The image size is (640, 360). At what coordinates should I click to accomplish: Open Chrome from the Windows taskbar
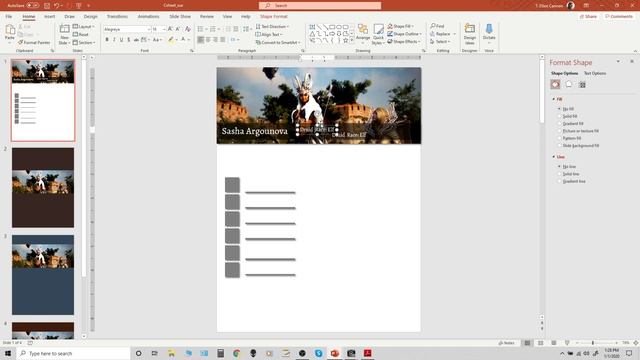pyautogui.click(x=237, y=353)
